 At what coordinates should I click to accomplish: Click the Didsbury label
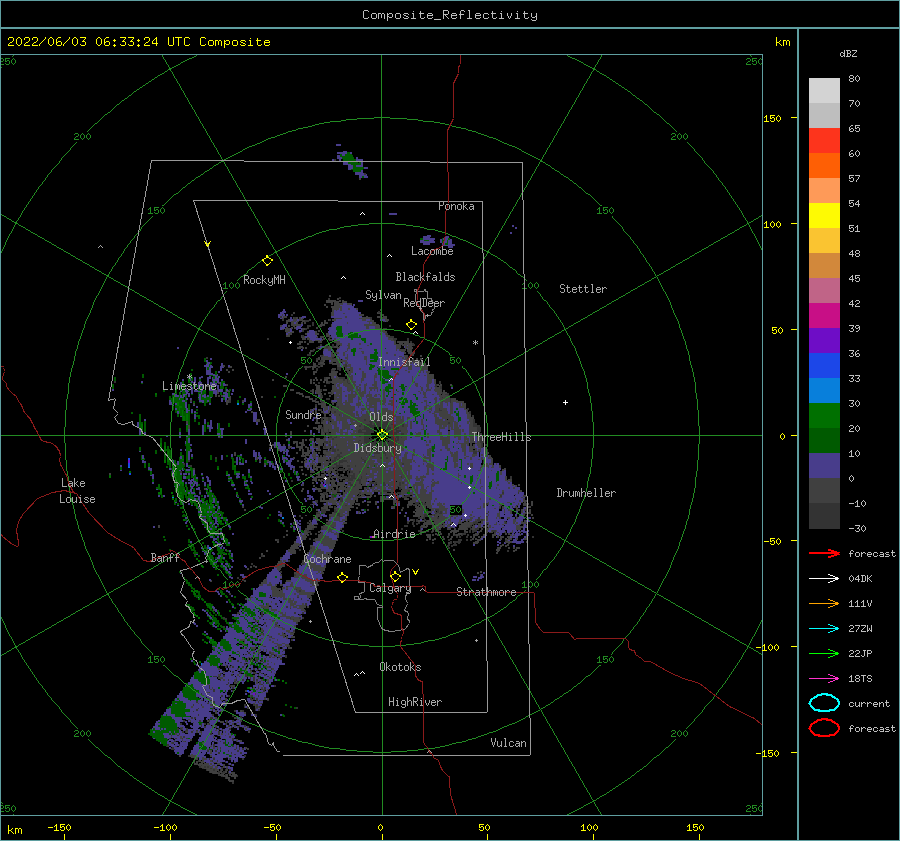tap(377, 448)
